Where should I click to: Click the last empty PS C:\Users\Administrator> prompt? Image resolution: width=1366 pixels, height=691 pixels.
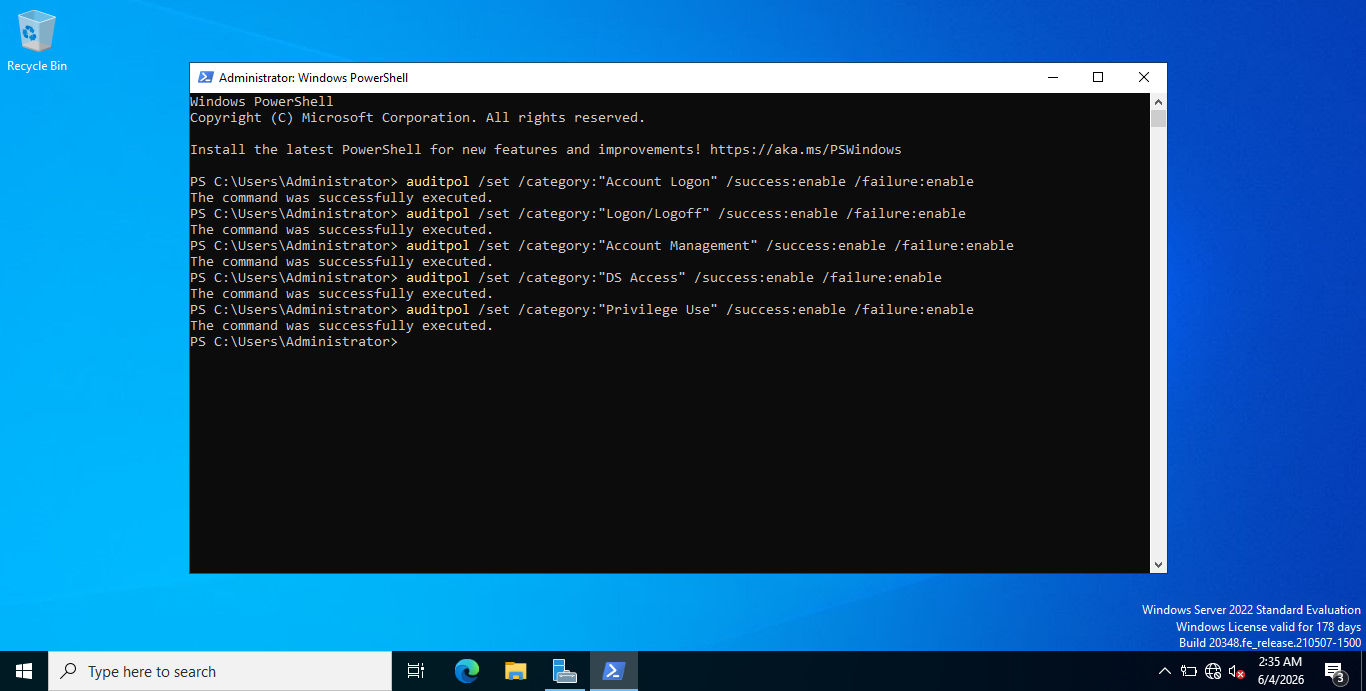click(294, 342)
